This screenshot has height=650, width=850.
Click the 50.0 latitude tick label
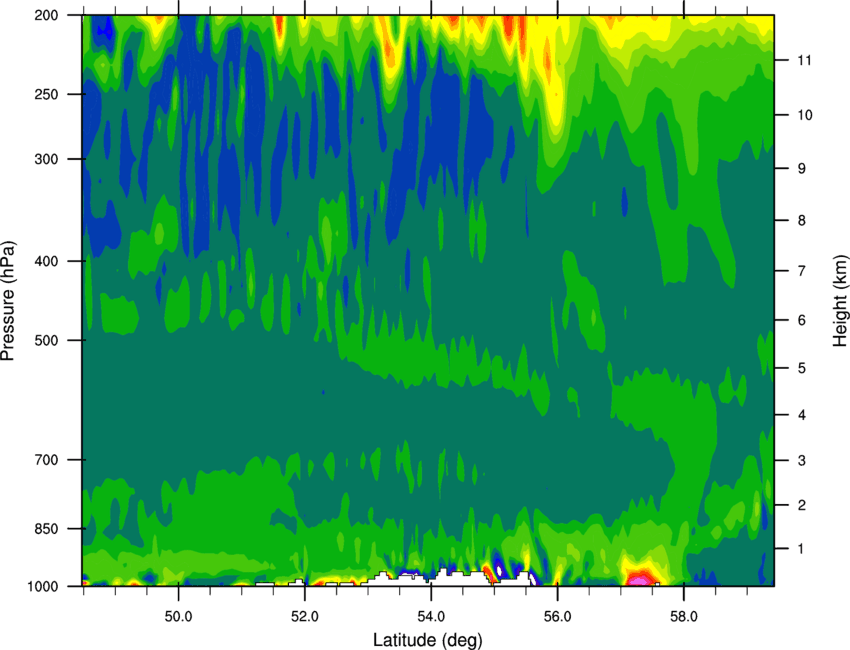click(x=178, y=617)
